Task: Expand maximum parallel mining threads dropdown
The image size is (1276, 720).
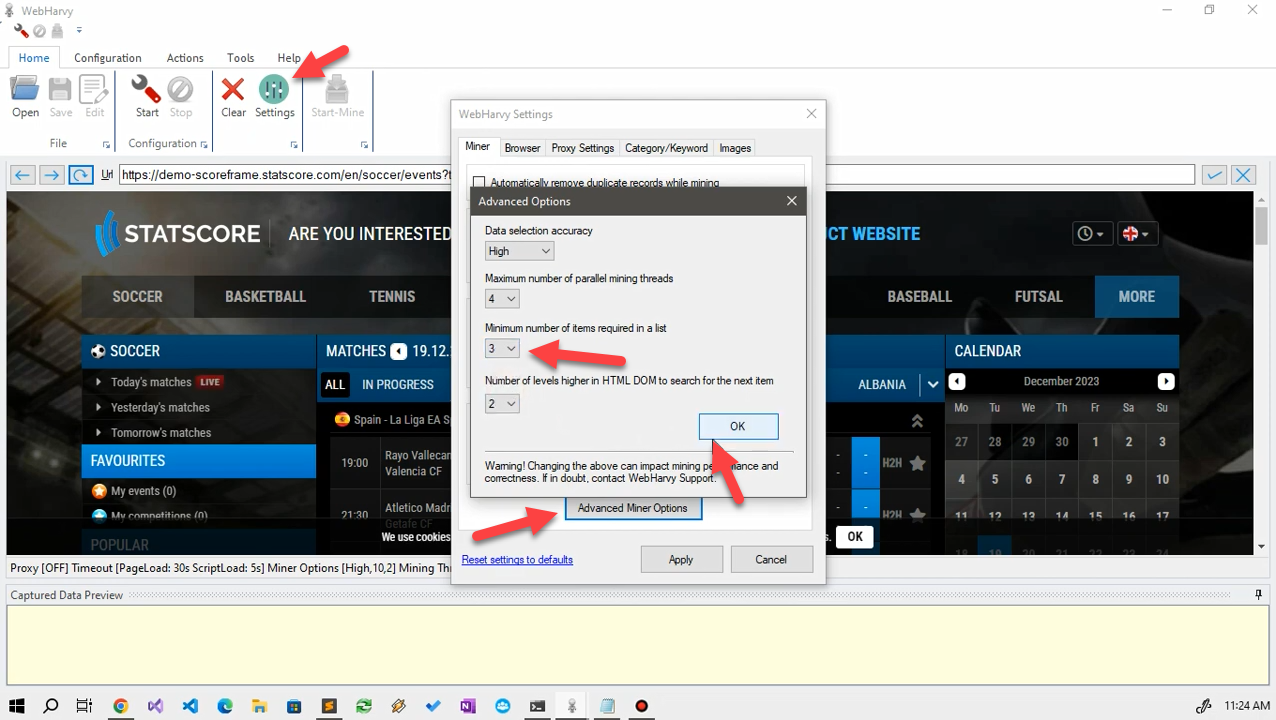Action: click(502, 299)
